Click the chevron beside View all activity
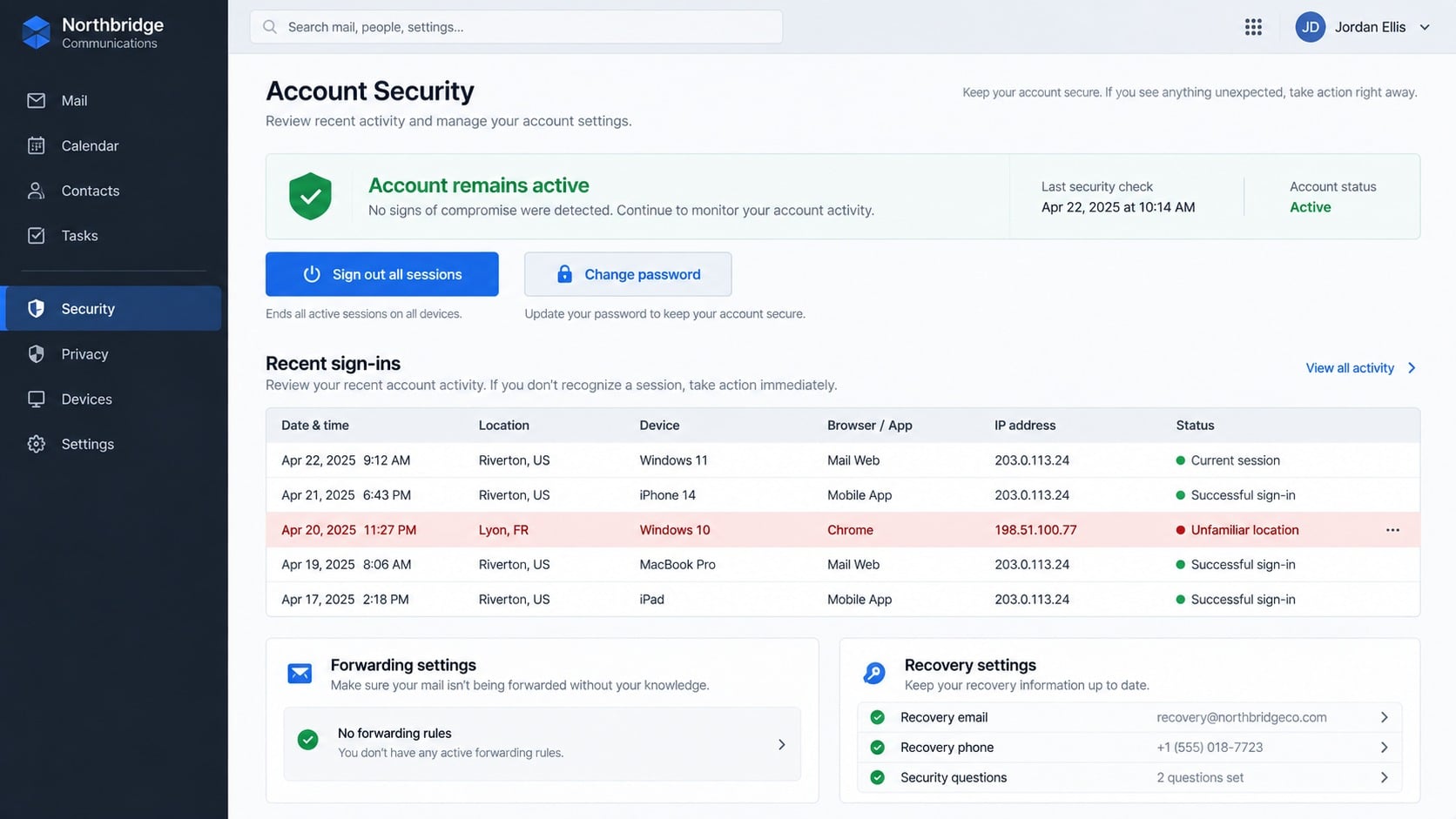Image resolution: width=1456 pixels, height=819 pixels. (x=1412, y=368)
